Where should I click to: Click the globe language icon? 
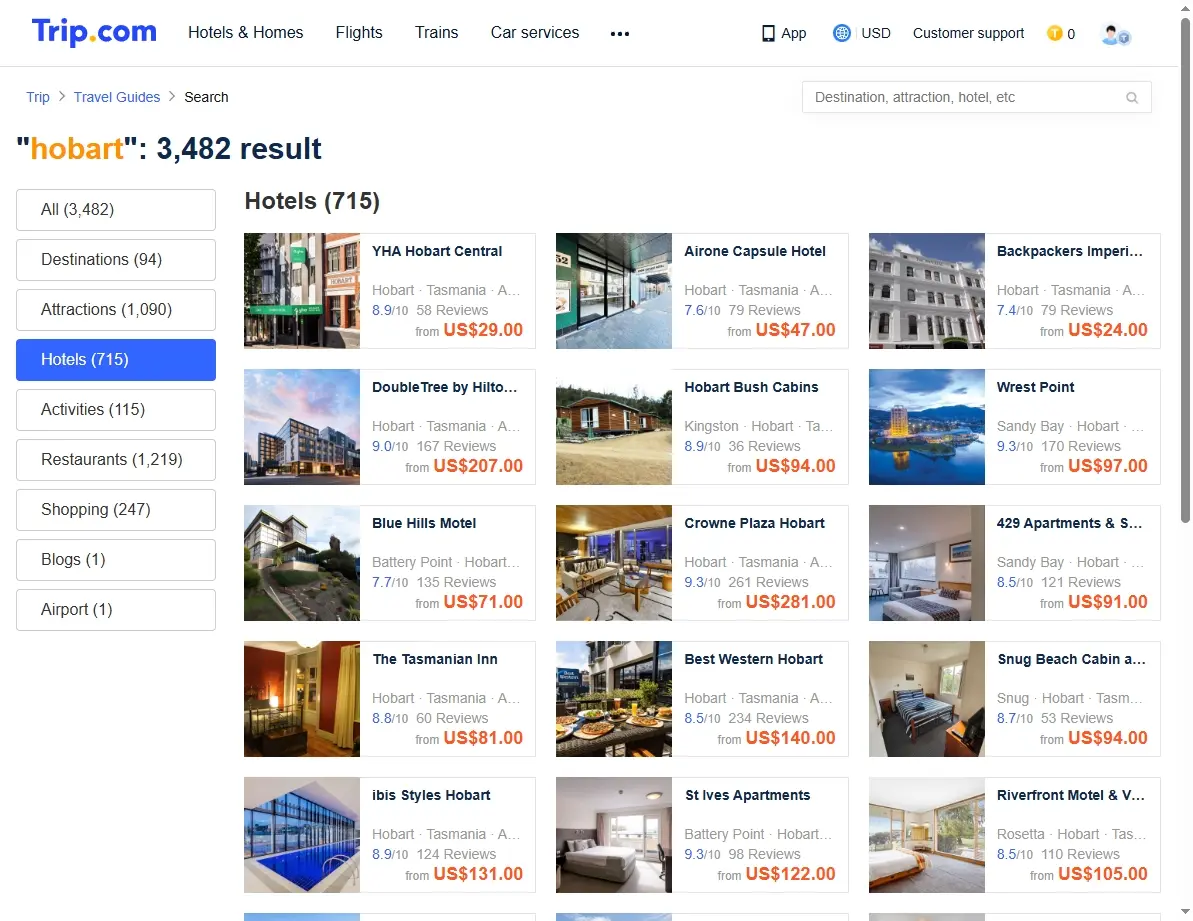click(841, 33)
